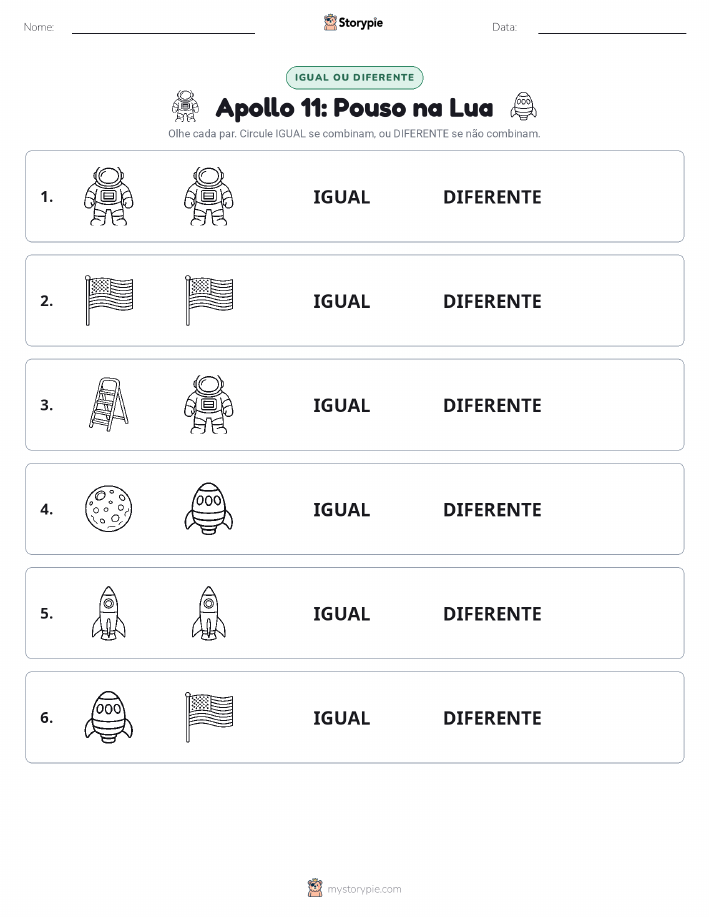This screenshot has width=709, height=917.
Task: Click the flag picture in row 6
Action: click(209, 717)
